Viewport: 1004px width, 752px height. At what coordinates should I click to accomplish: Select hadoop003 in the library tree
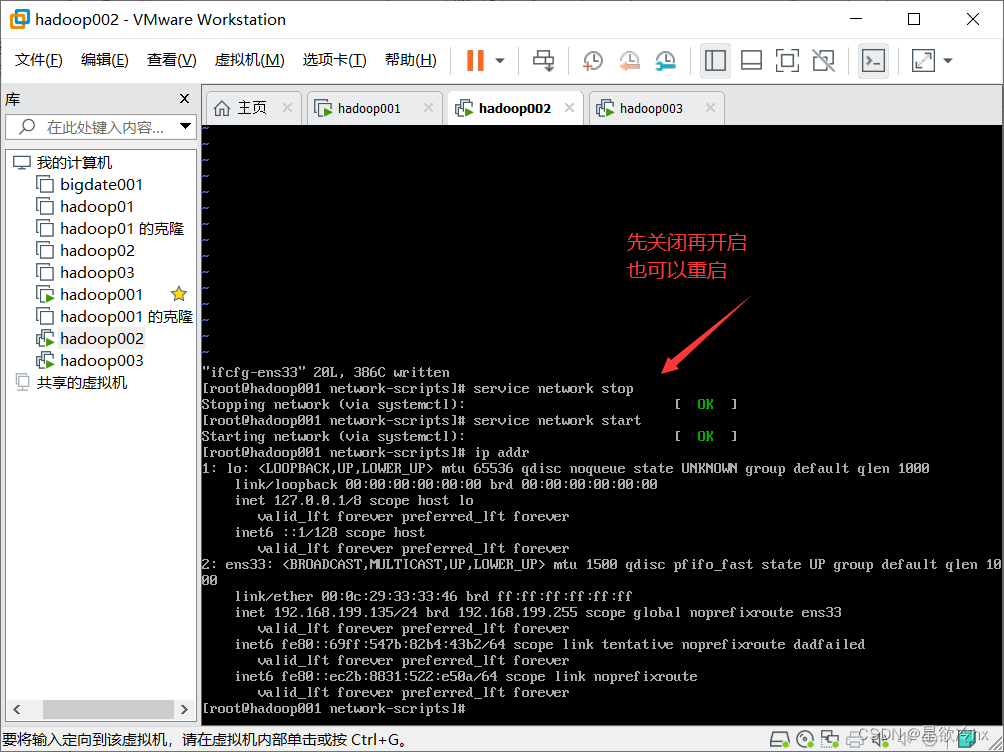pyautogui.click(x=102, y=361)
